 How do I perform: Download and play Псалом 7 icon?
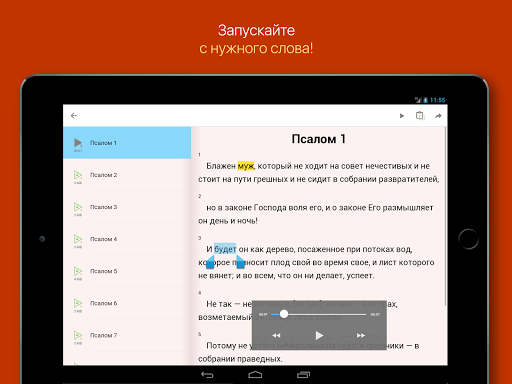pyautogui.click(x=78, y=335)
